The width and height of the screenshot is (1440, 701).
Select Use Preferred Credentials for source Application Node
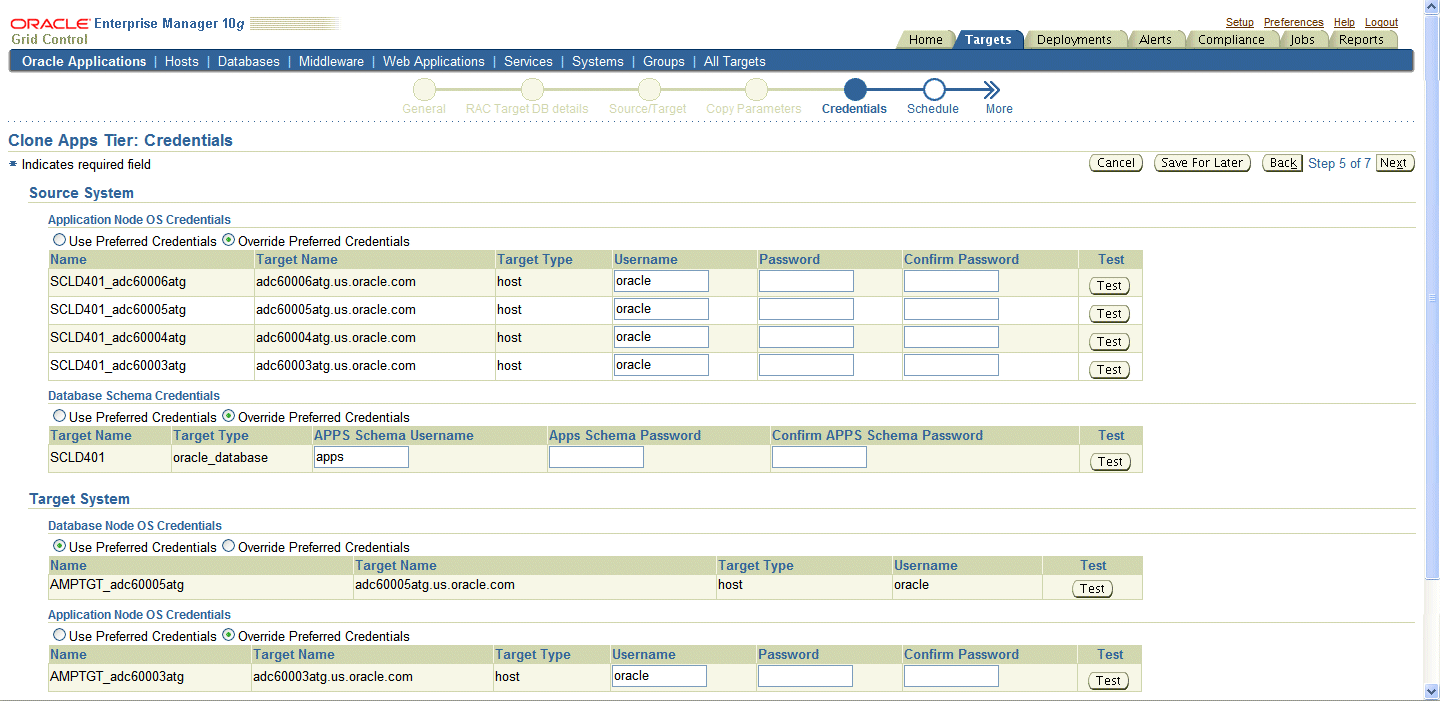60,240
